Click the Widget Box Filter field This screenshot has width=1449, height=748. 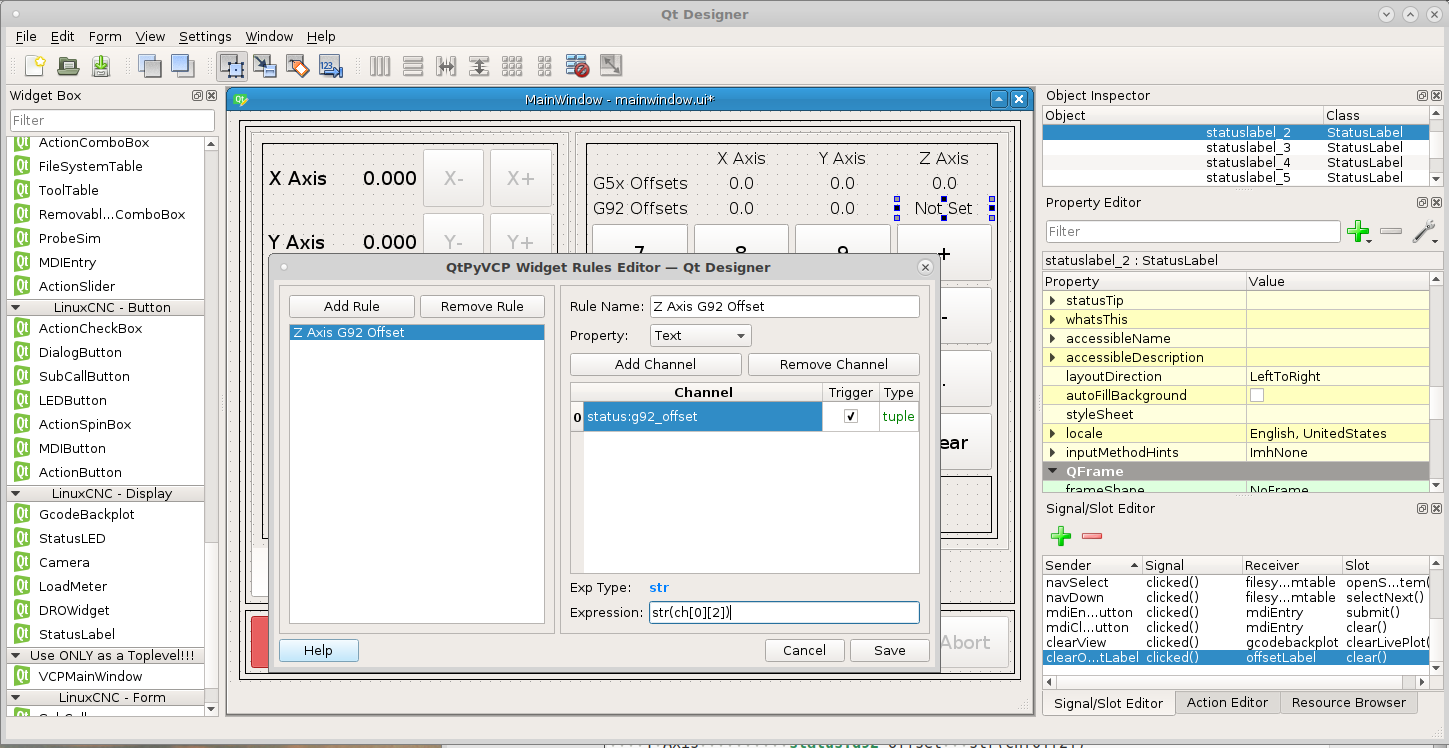(x=112, y=120)
